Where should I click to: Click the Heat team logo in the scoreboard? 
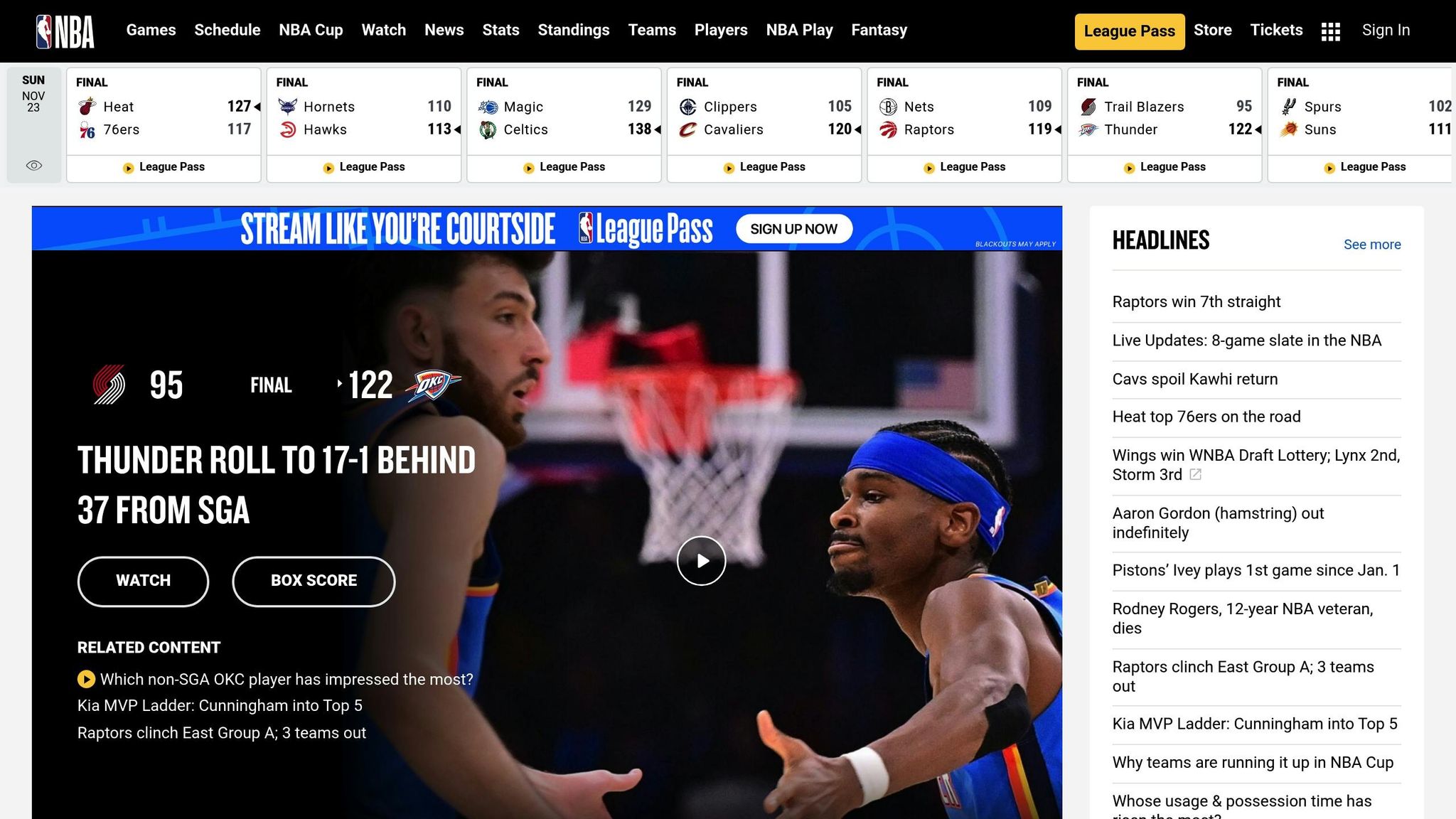[x=88, y=107]
